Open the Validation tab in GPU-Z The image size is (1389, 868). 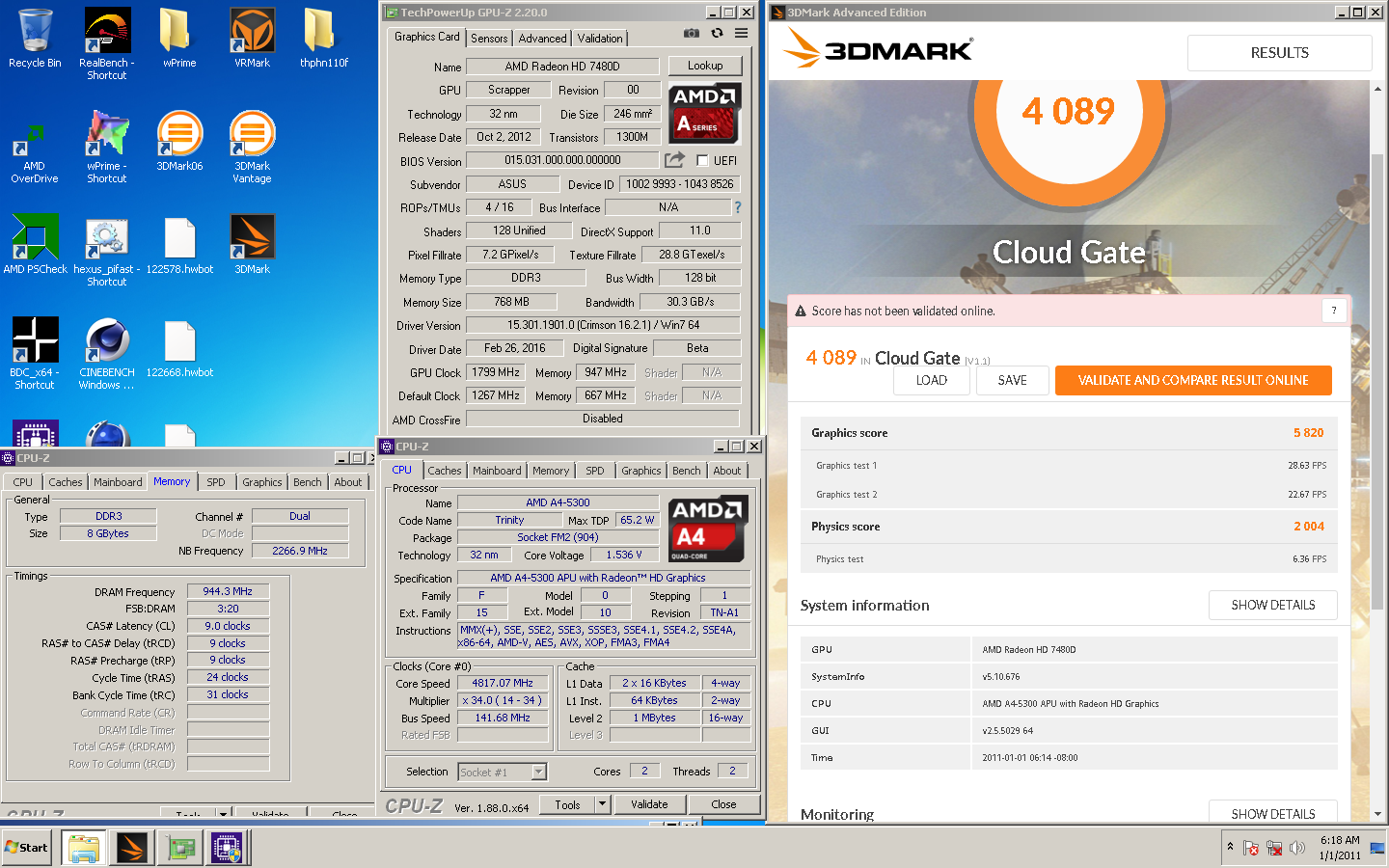600,39
